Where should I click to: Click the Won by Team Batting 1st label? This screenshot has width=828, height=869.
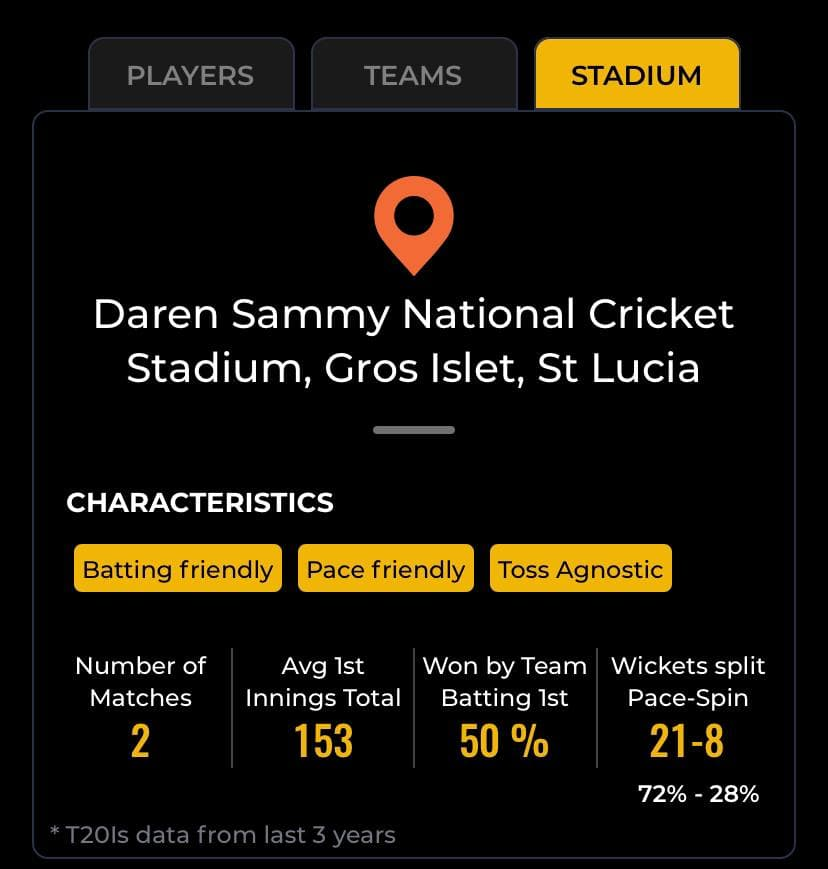tap(504, 682)
